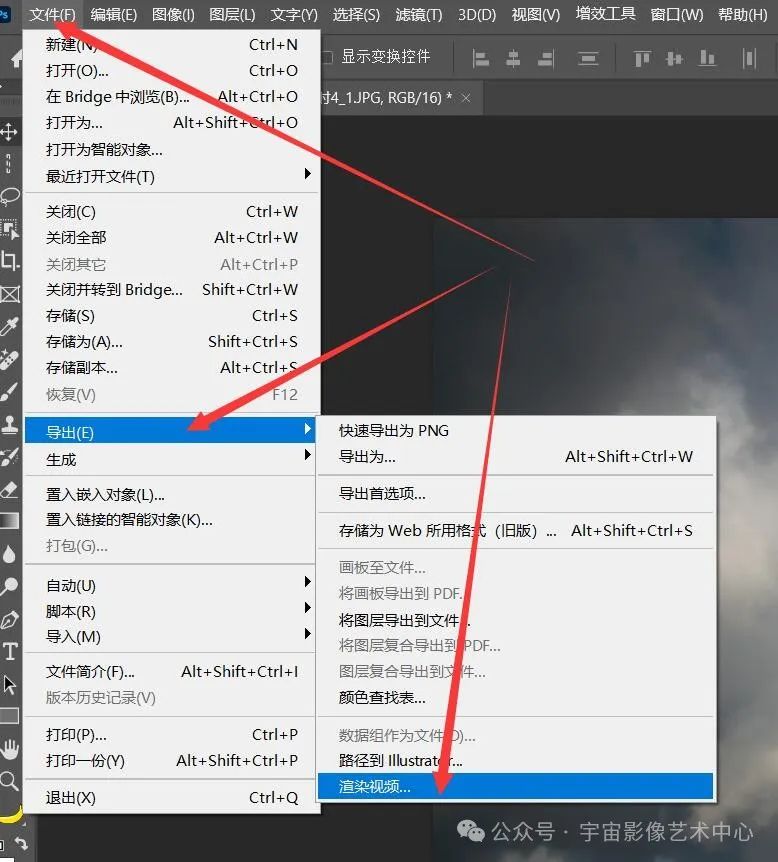This screenshot has width=778, height=862.
Task: Select the Lasso tool
Action: click(x=10, y=195)
